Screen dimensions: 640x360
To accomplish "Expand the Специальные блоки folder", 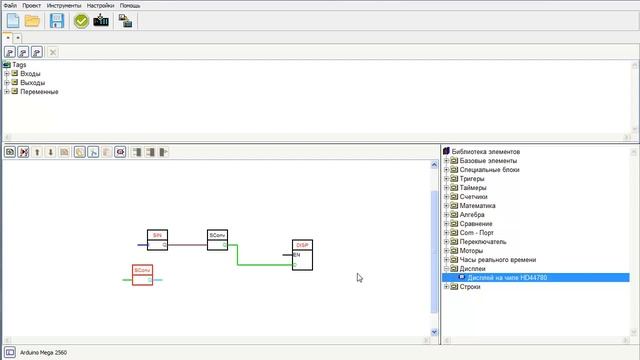I will pos(446,169).
